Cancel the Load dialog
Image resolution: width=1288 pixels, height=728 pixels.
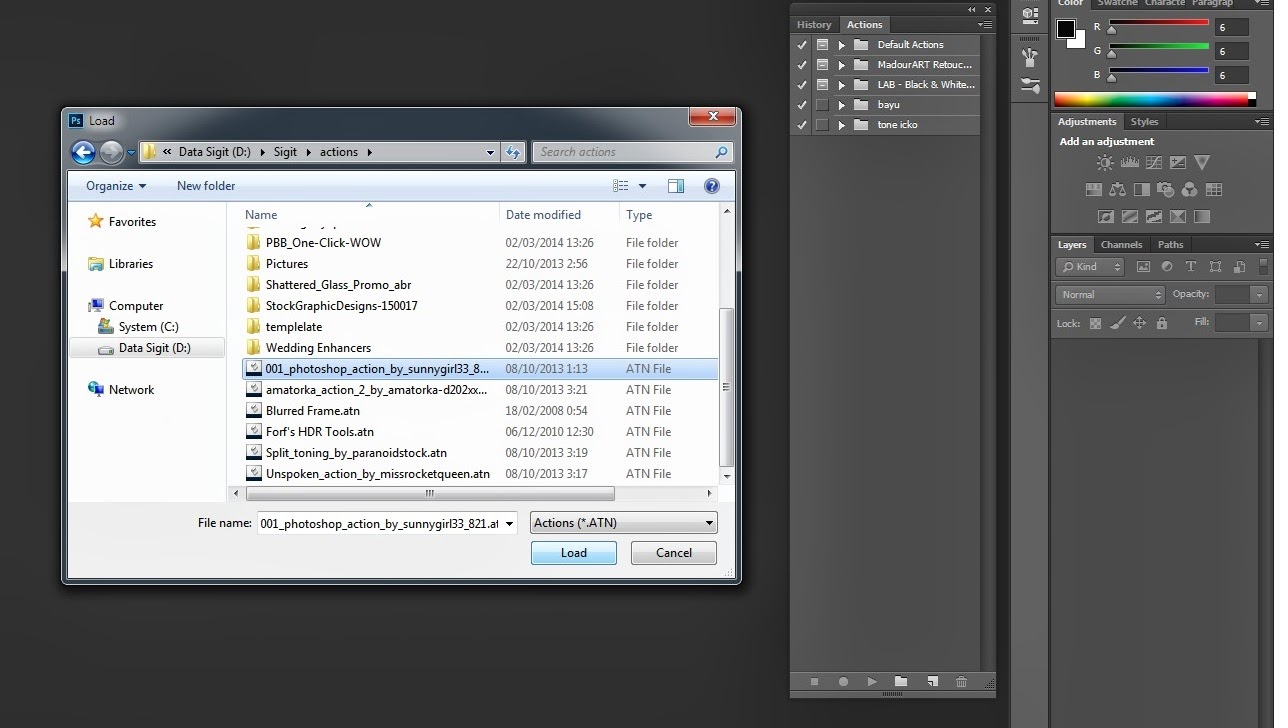[x=673, y=552]
